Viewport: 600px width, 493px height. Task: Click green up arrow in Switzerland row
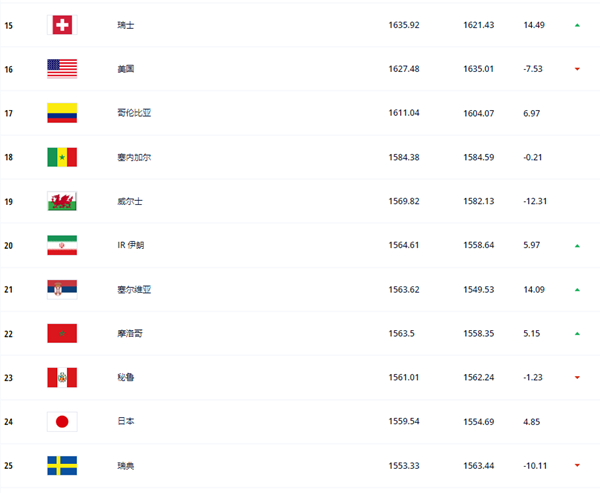577,25
